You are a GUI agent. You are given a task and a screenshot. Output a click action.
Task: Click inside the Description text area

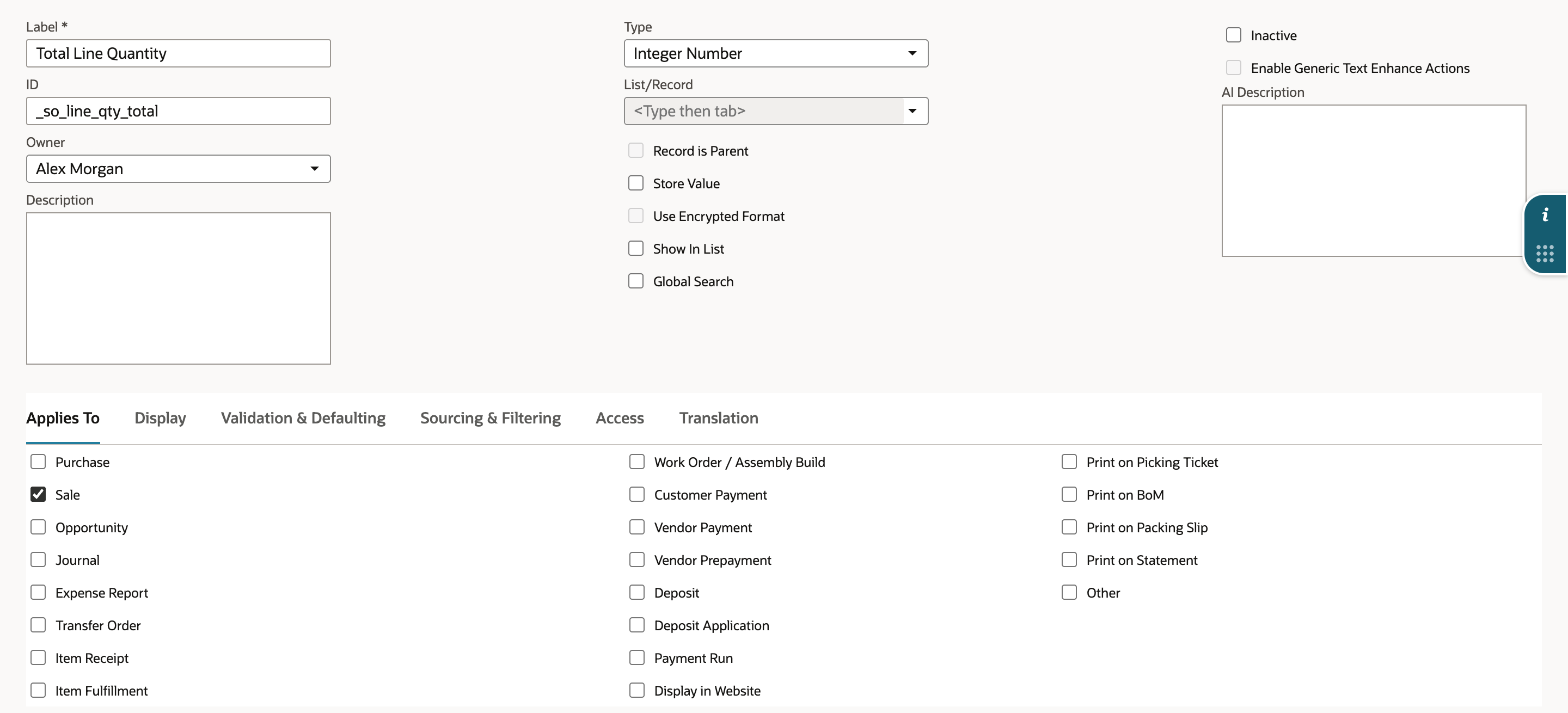(x=179, y=288)
